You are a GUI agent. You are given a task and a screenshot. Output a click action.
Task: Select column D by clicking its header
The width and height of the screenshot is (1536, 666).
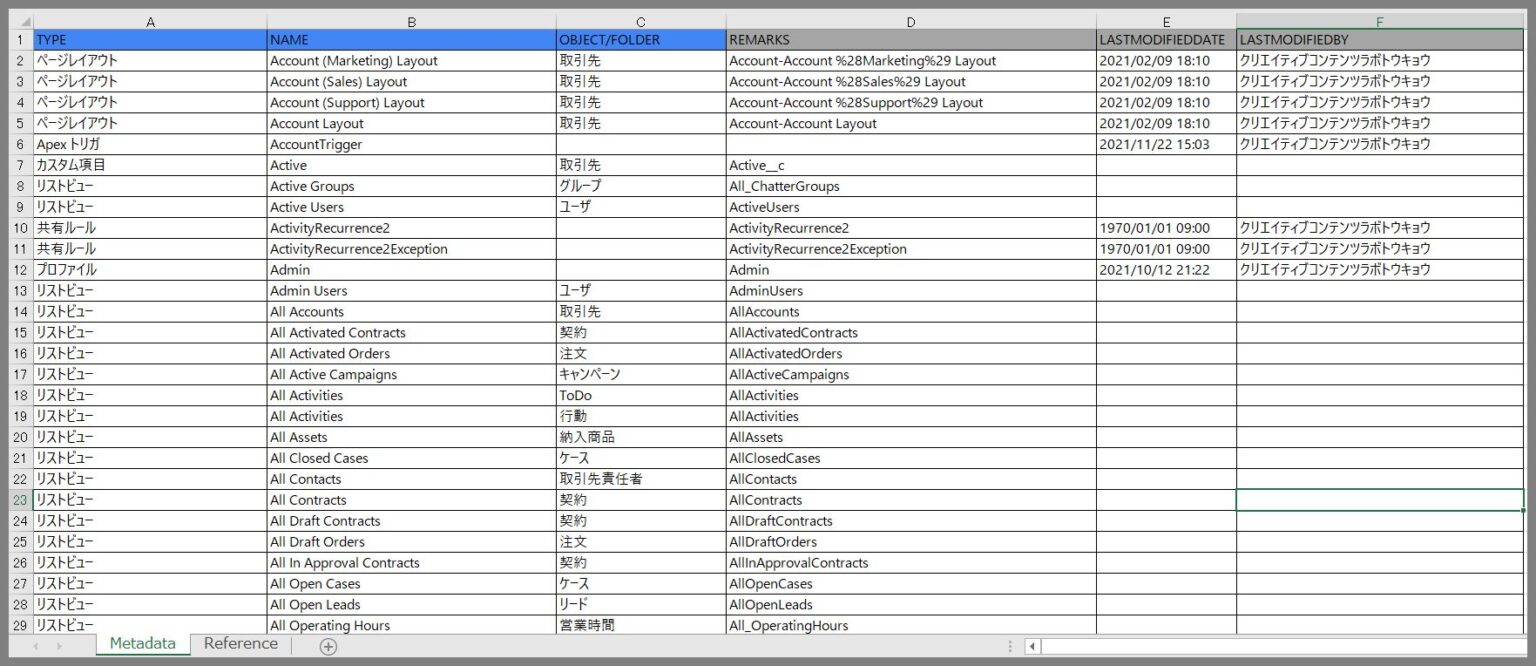point(910,21)
